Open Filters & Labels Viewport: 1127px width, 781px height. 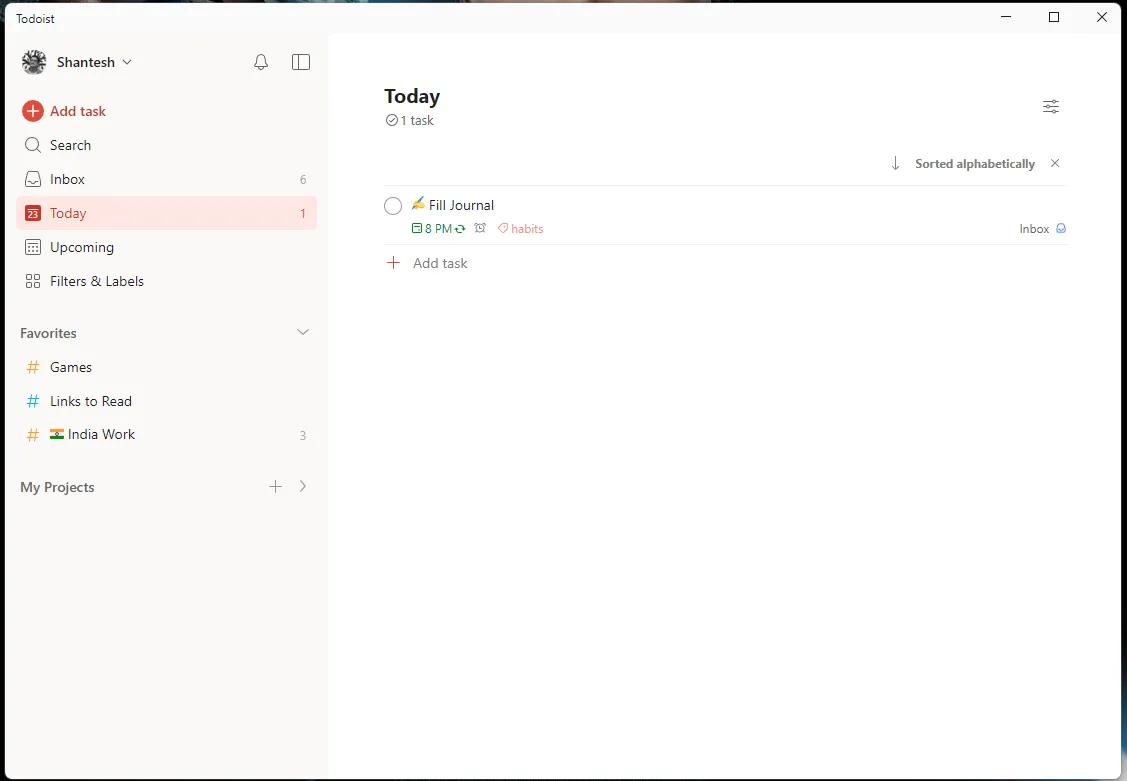pyautogui.click(x=166, y=281)
